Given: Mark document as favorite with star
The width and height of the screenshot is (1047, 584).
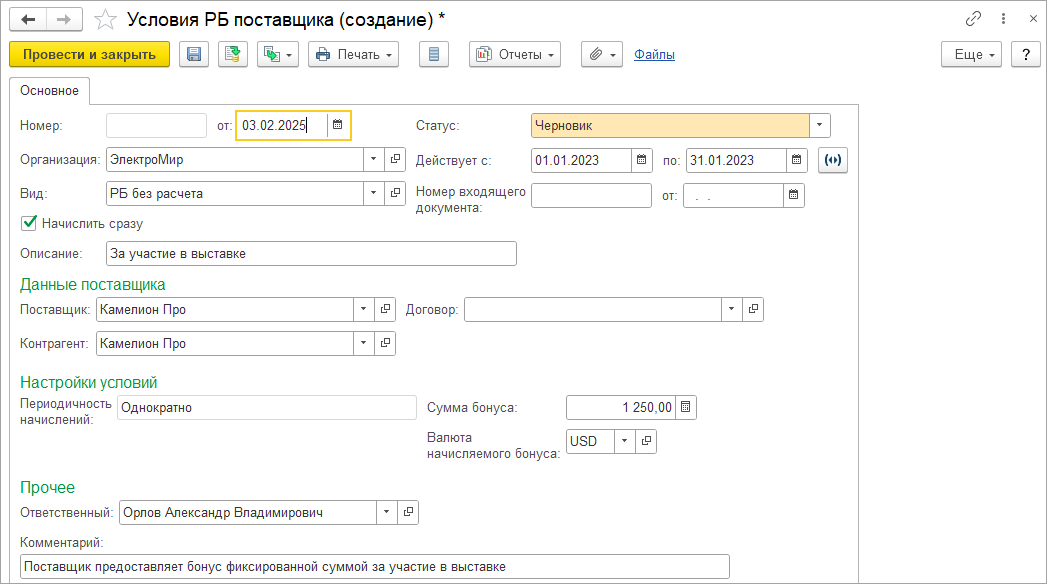Looking at the screenshot, I should tap(104, 19).
